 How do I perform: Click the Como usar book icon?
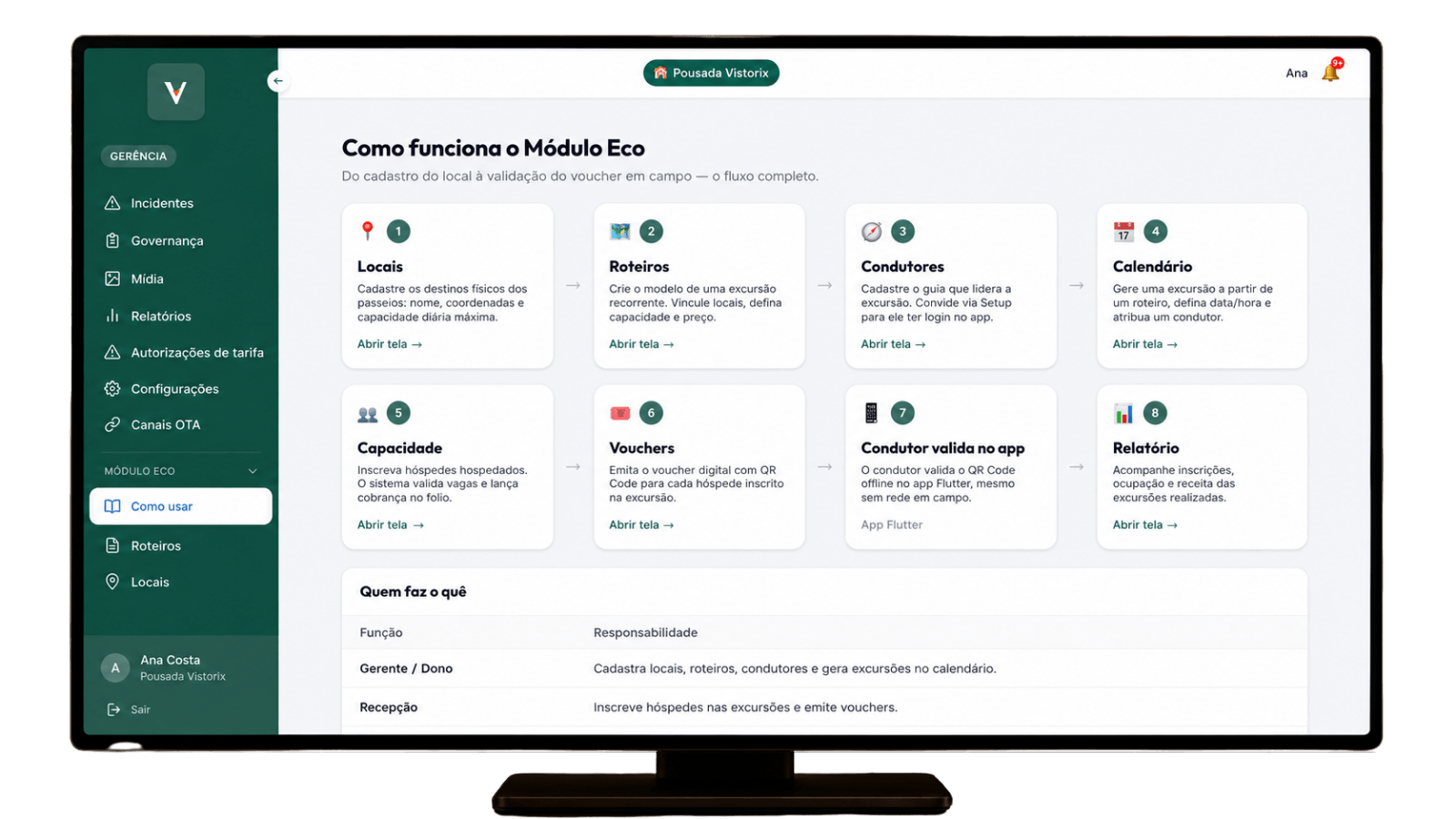coord(112,506)
